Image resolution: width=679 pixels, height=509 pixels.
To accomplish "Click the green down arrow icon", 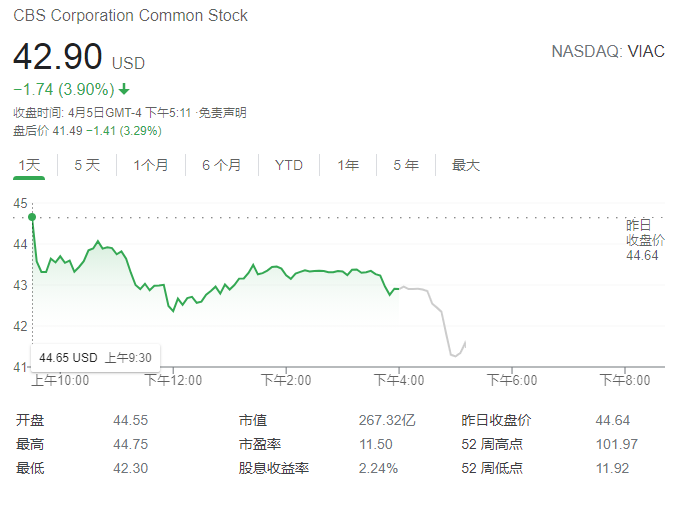I will coord(124,89).
